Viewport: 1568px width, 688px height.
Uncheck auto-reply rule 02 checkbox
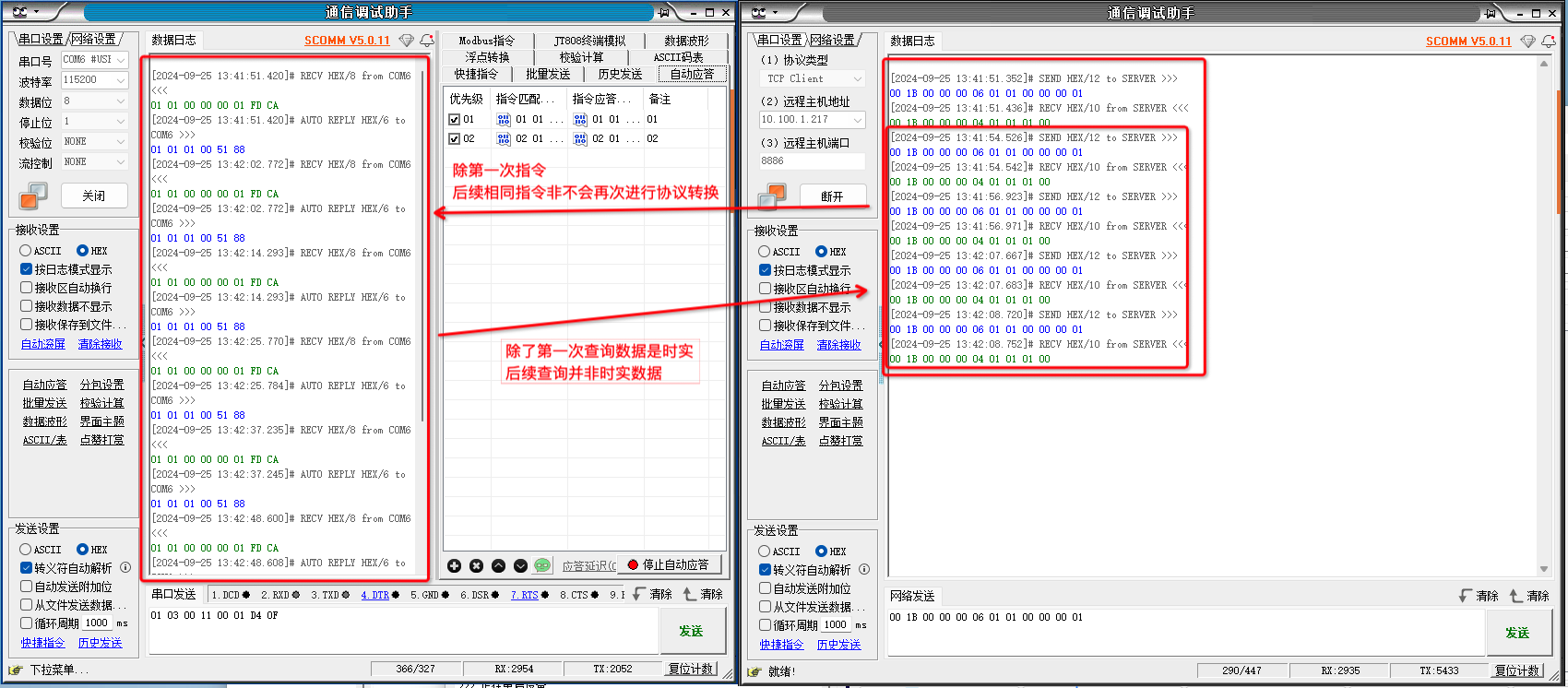(x=454, y=139)
